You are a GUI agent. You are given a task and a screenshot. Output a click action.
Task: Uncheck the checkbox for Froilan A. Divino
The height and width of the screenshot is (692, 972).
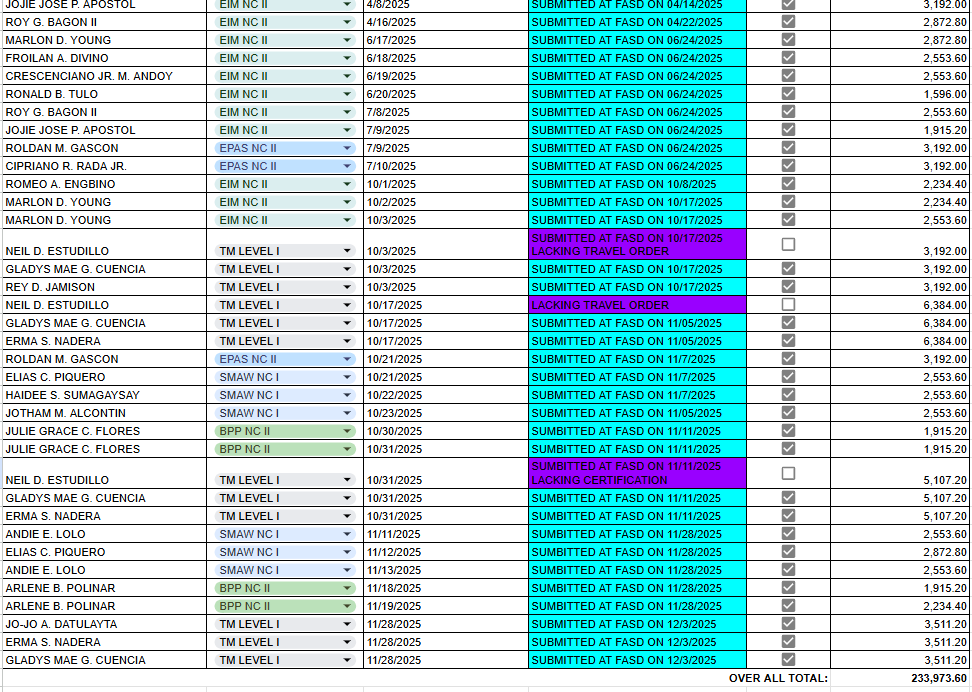pyautogui.click(x=788, y=57)
